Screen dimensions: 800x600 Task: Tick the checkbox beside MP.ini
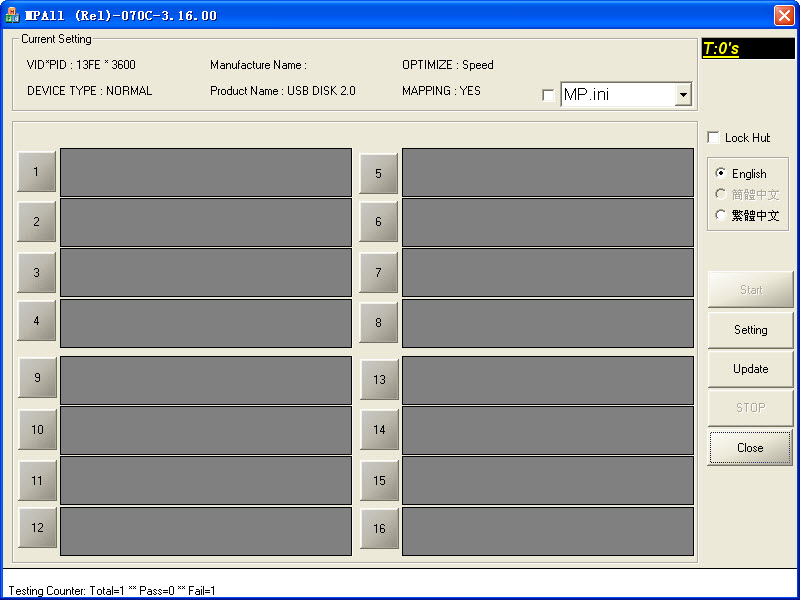pos(547,96)
